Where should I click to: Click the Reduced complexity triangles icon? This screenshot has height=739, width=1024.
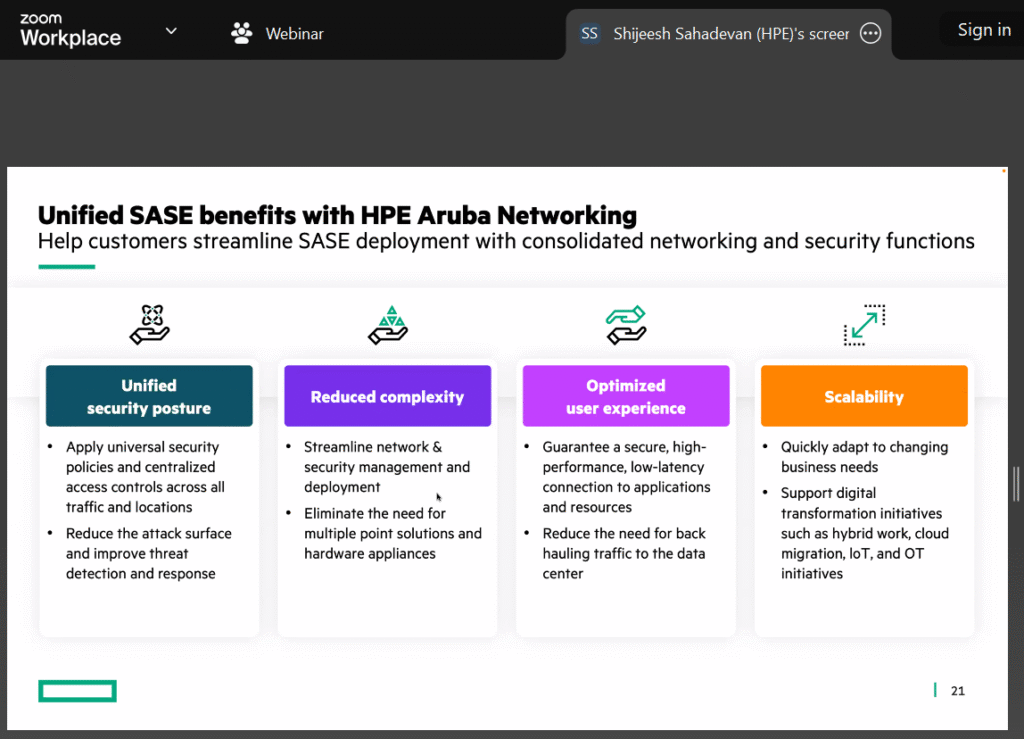[x=389, y=324]
